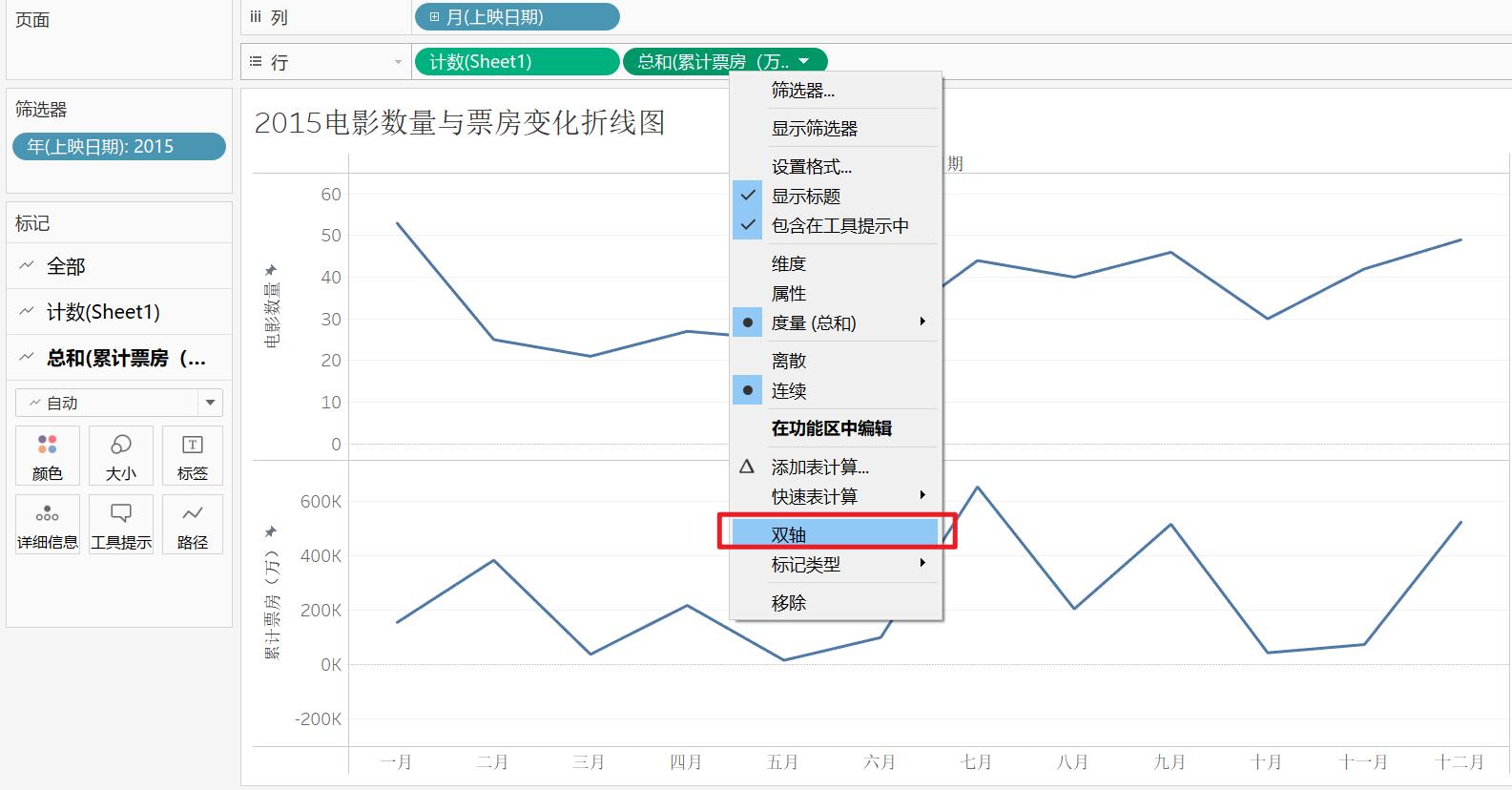This screenshot has height=790, width=1512.
Task: Click the plus icon on 月(上映日期) pill
Action: click(x=434, y=17)
